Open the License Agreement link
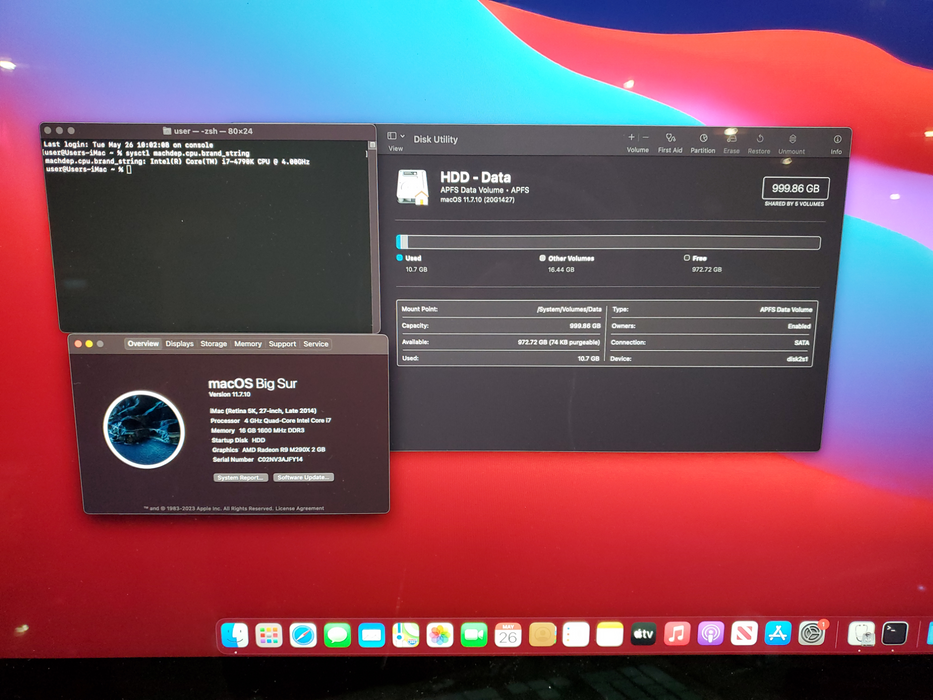This screenshot has width=933, height=700. tap(299, 508)
